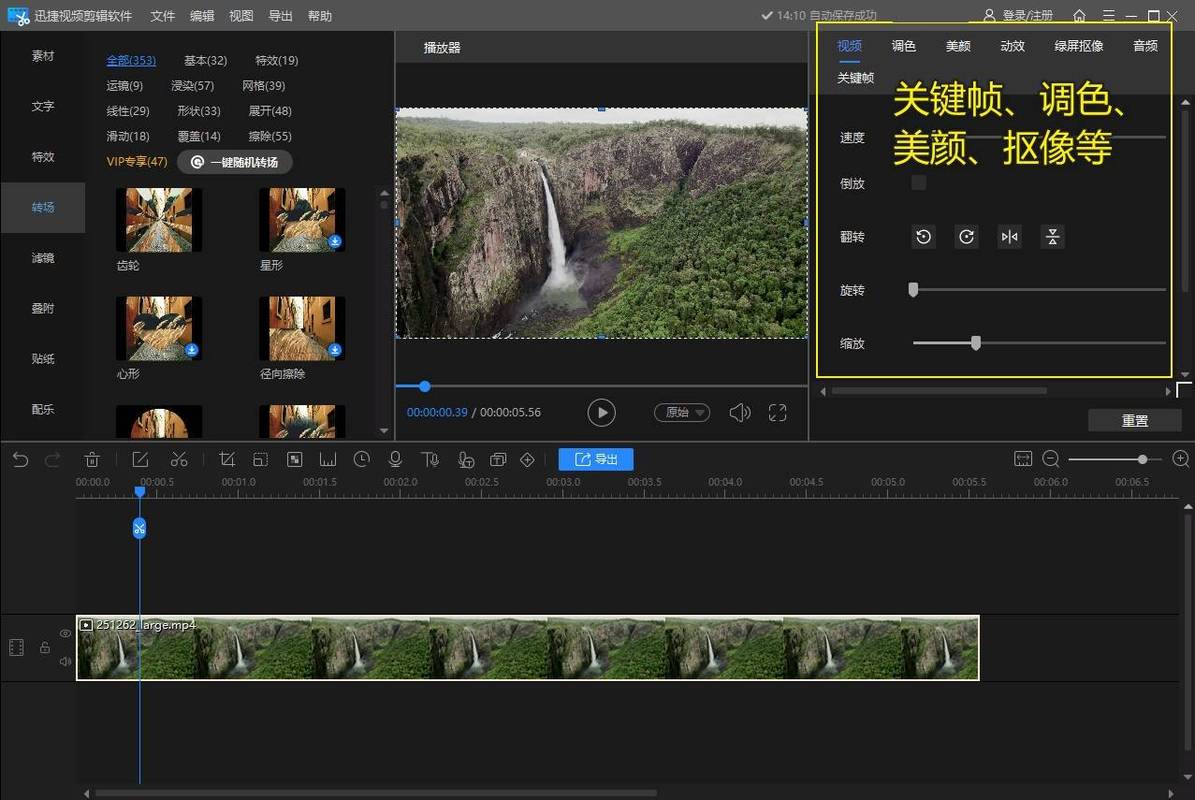
Task: Toggle track visibility eye icon
Action: [x=66, y=633]
